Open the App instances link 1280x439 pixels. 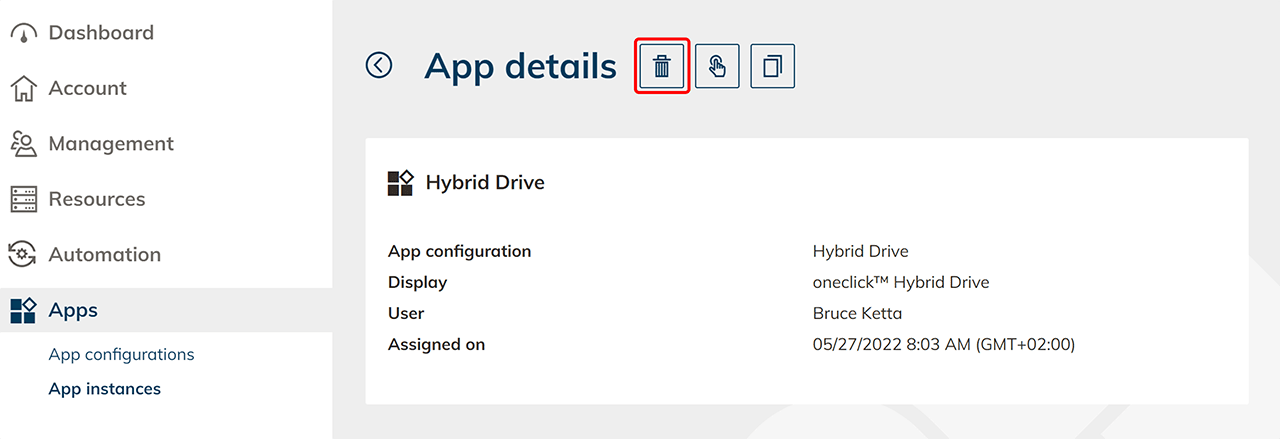104,389
